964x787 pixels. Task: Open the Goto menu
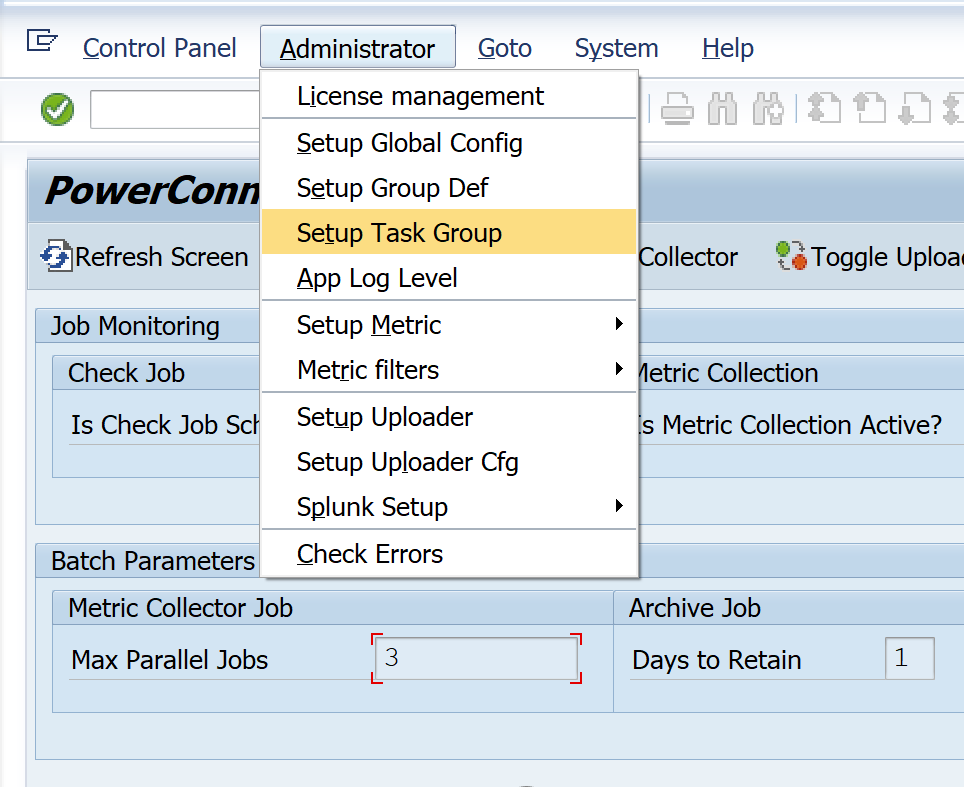504,48
